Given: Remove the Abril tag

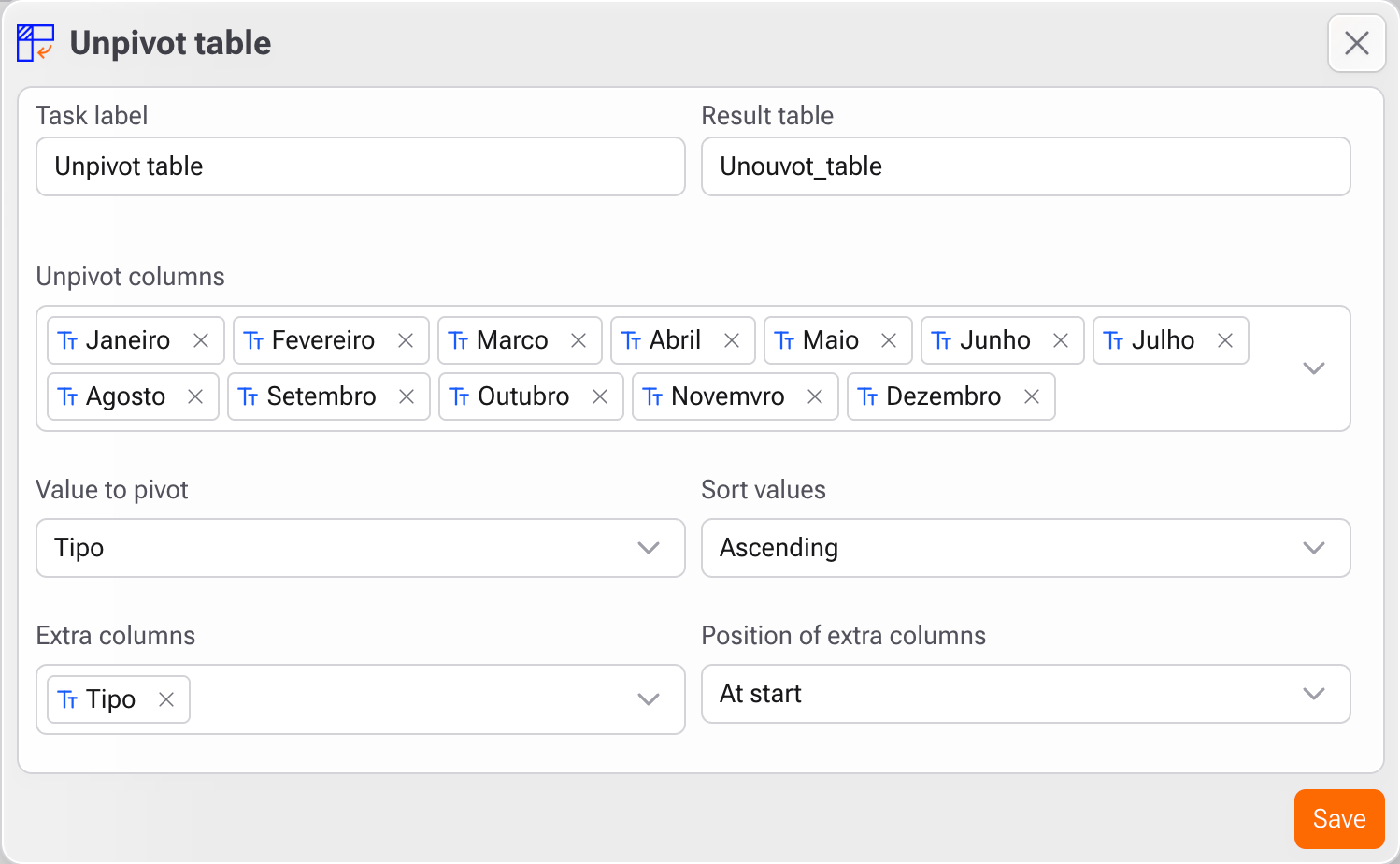Looking at the screenshot, I should (x=732, y=340).
